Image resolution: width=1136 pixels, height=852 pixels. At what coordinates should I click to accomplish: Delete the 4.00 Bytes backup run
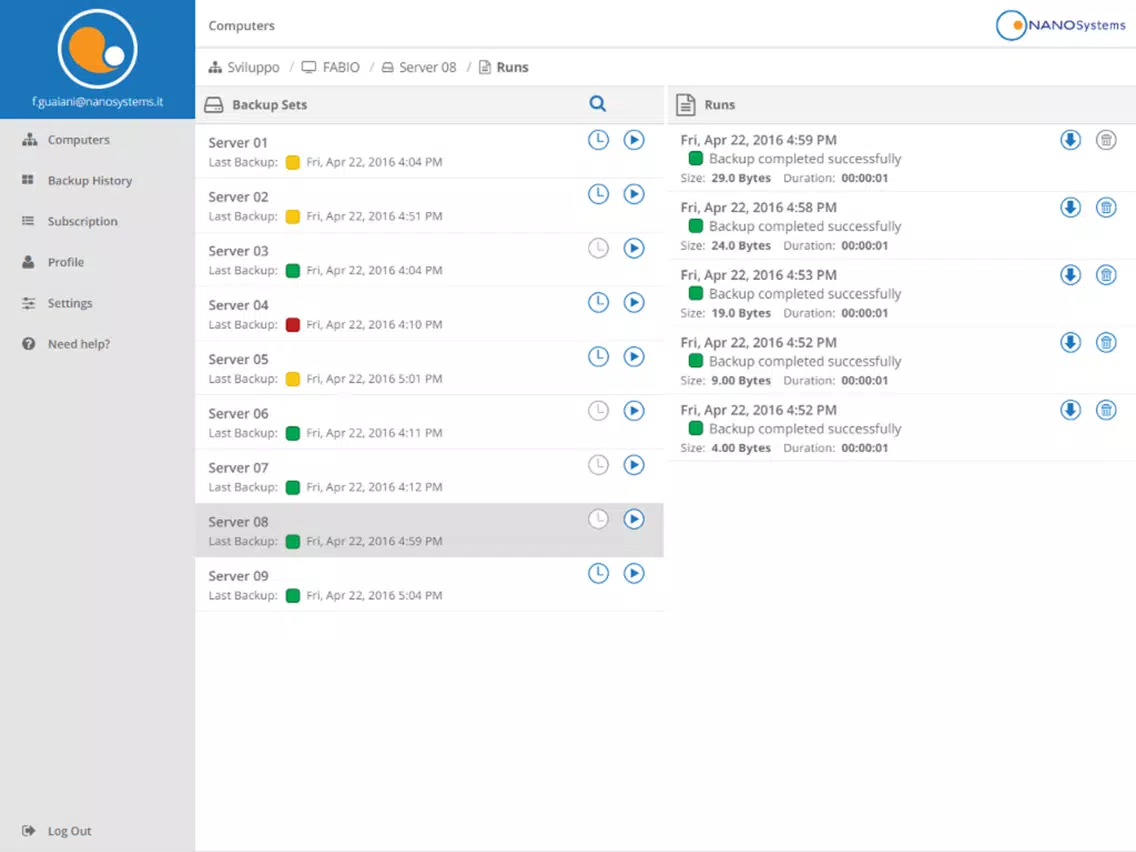point(1106,410)
